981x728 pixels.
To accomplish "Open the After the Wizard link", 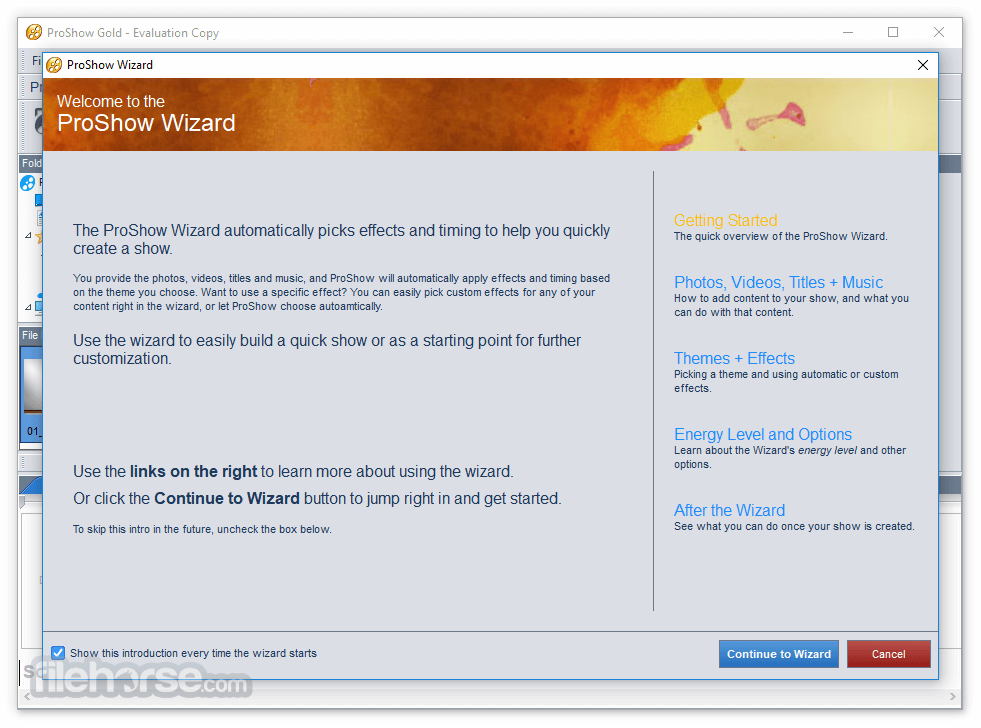I will [x=729, y=510].
